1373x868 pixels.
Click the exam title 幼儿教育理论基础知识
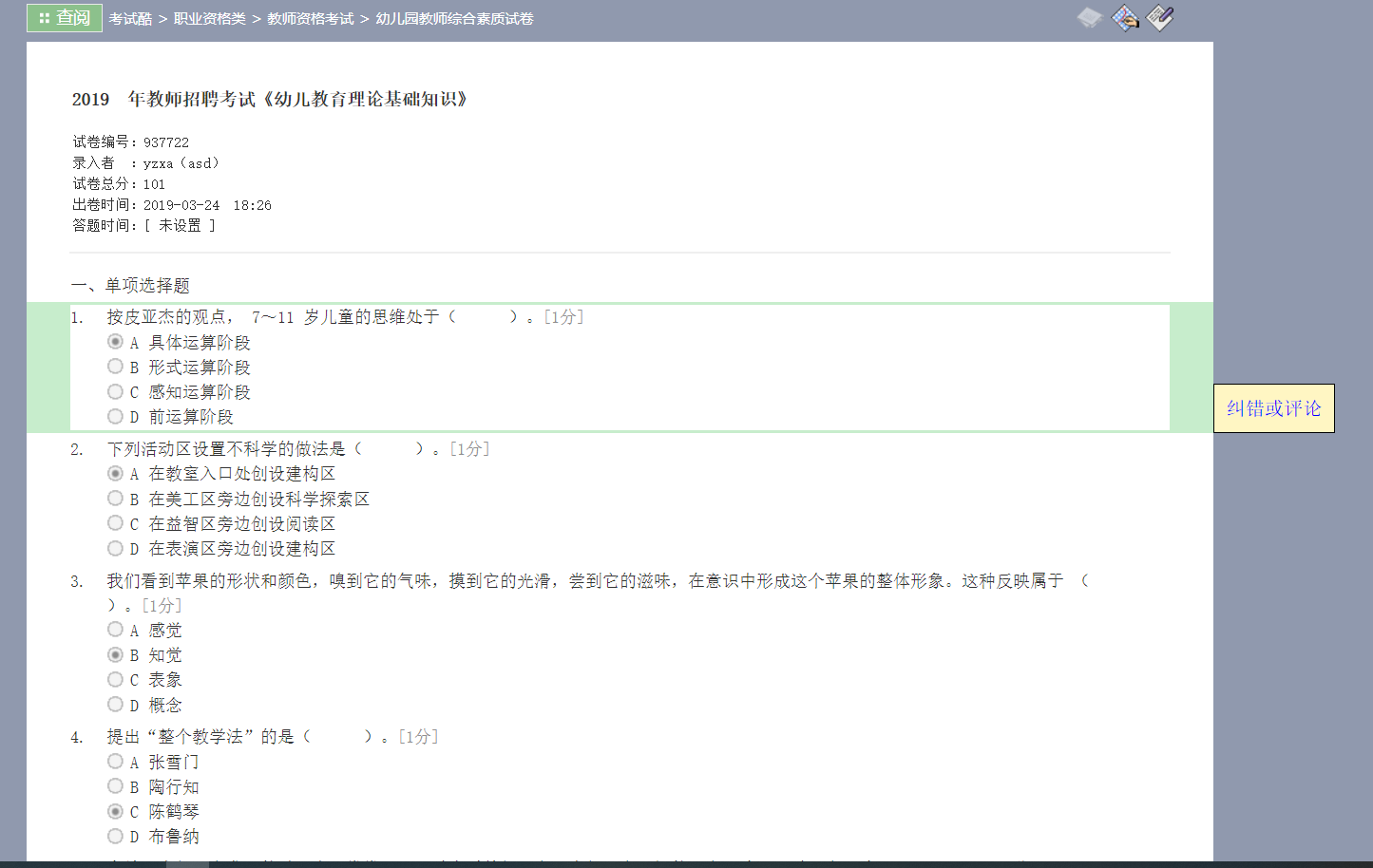click(x=271, y=100)
